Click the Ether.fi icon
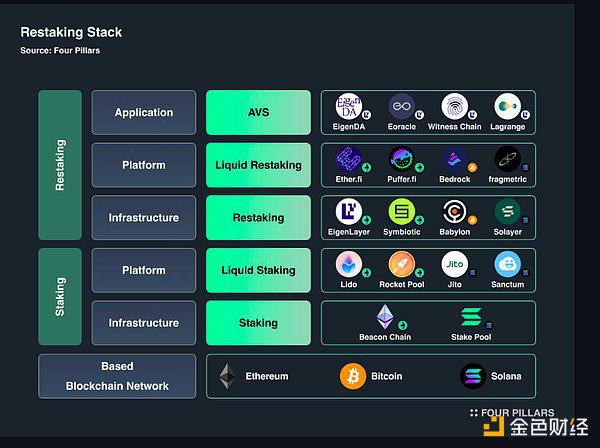 349,159
